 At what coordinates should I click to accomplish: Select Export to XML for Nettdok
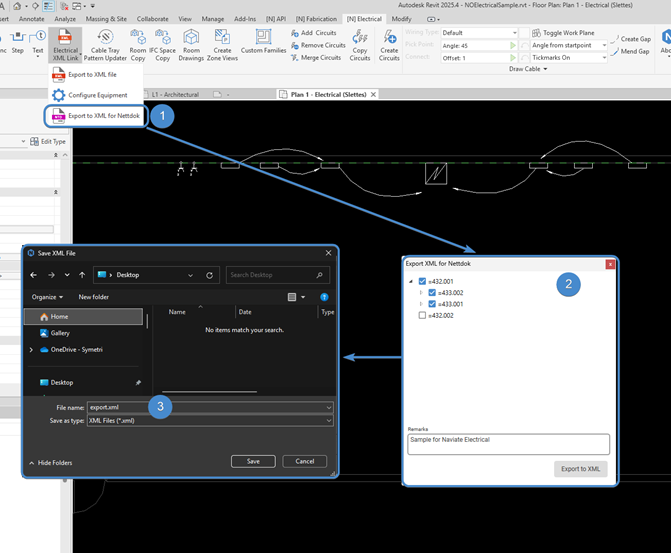97,116
